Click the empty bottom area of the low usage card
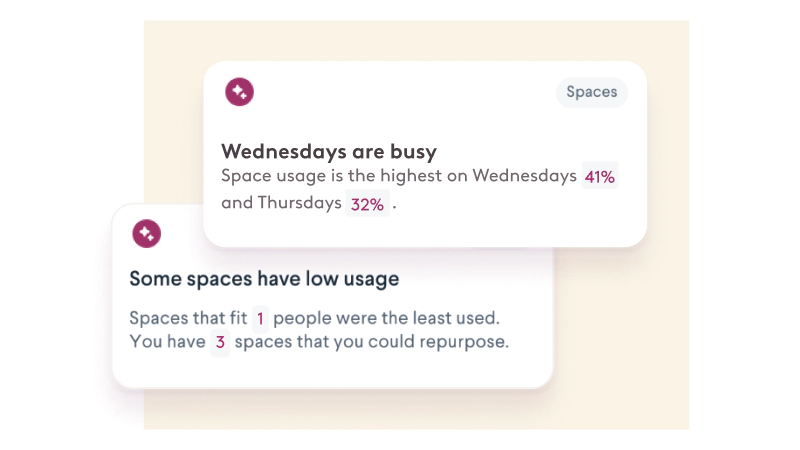This screenshot has height=450, width=800. [330, 372]
